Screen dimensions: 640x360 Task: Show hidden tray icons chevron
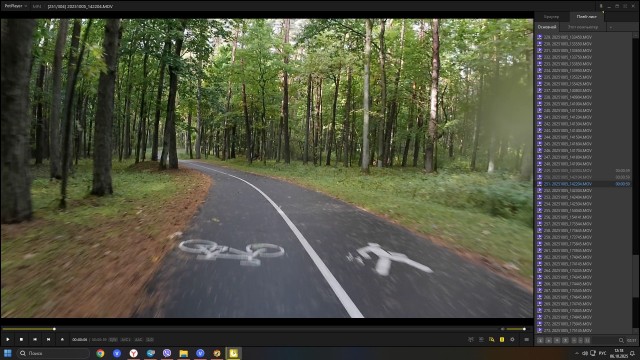576,353
